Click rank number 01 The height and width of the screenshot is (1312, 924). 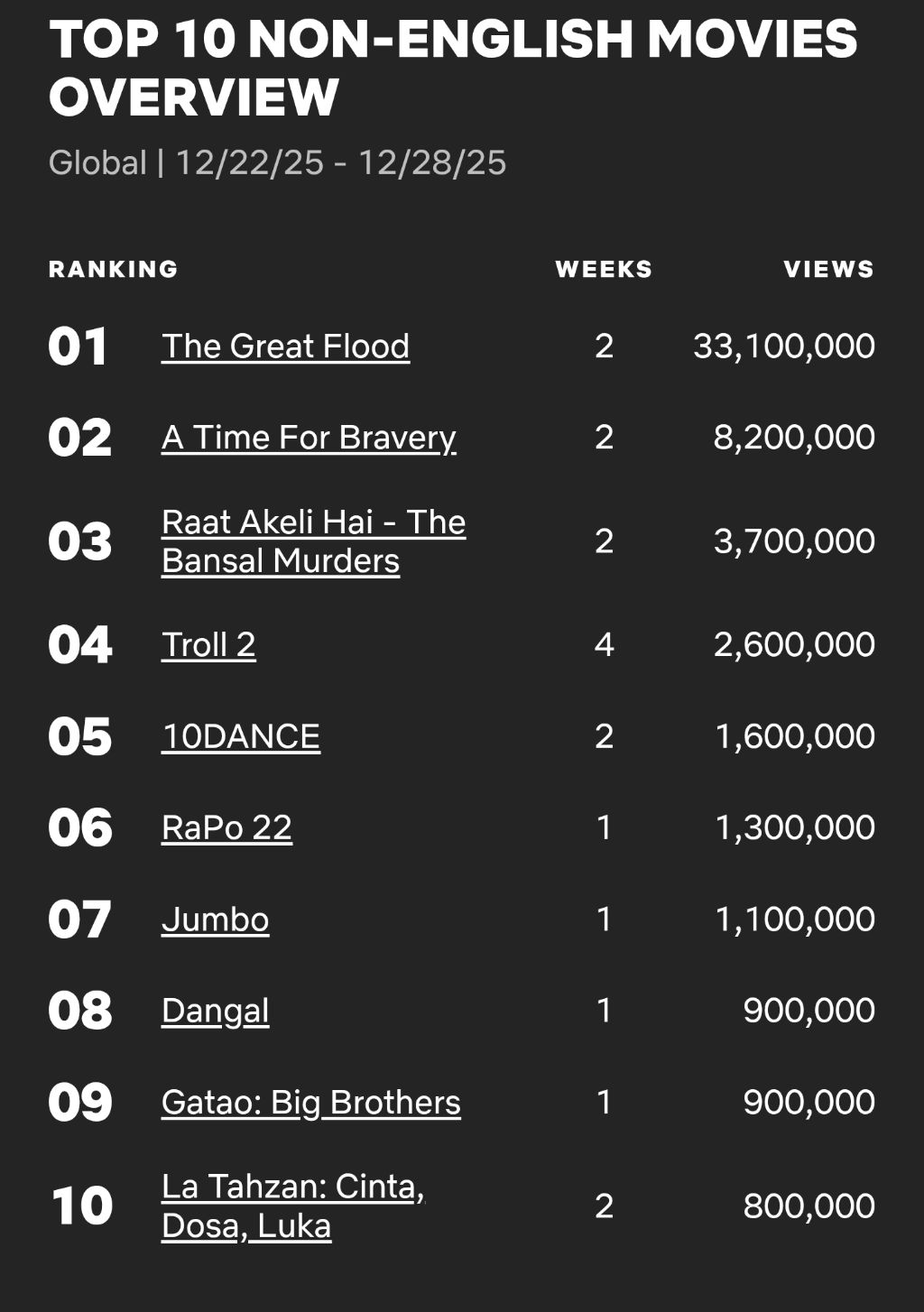pyautogui.click(x=79, y=347)
